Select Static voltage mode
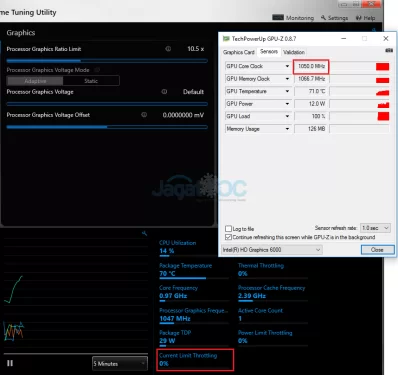 pyautogui.click(x=91, y=81)
